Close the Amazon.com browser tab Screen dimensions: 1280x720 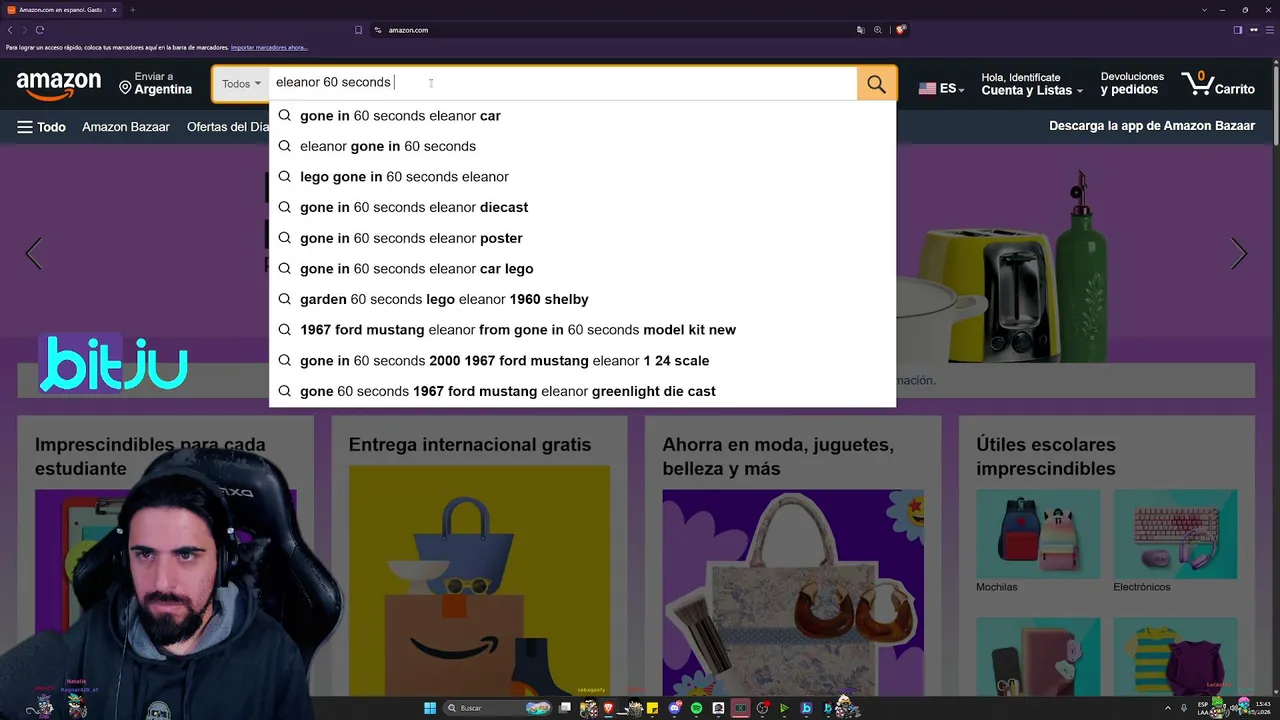coord(114,10)
